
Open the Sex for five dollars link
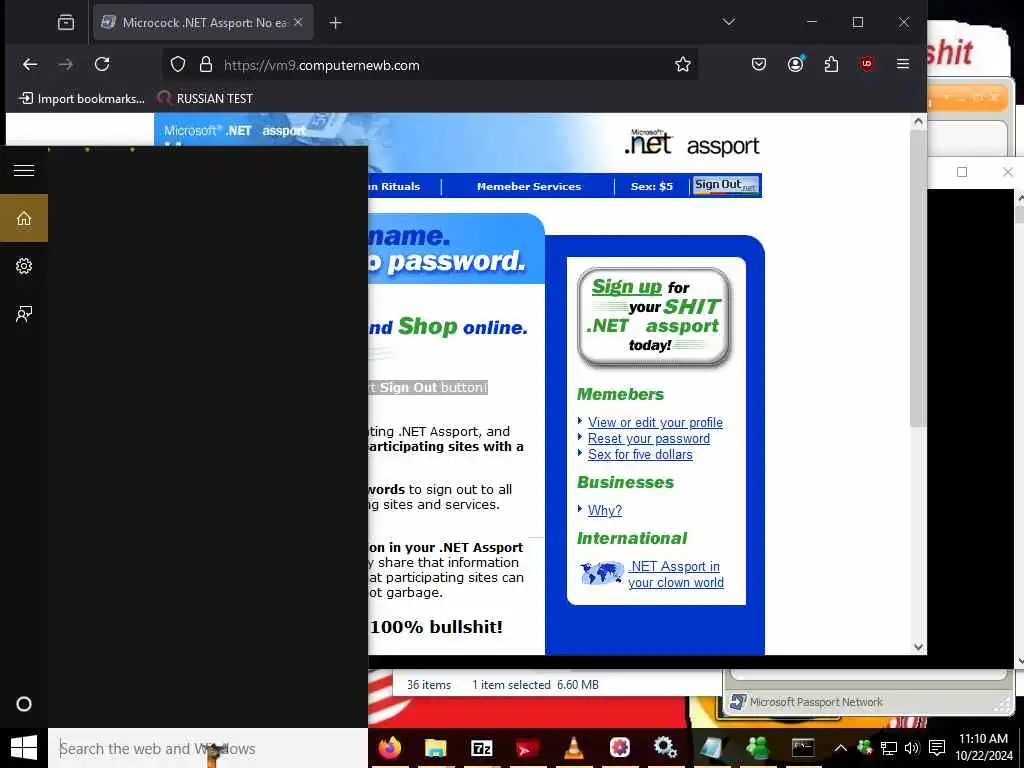pyautogui.click(x=640, y=454)
